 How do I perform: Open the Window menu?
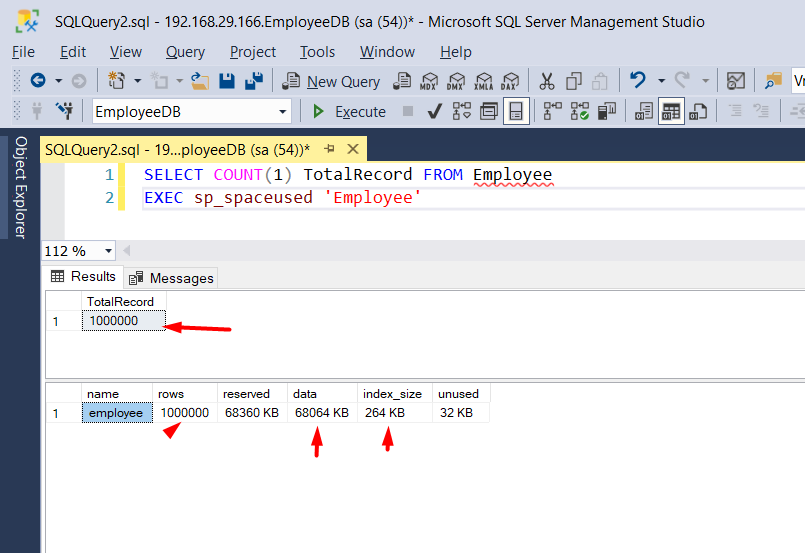[x=387, y=52]
